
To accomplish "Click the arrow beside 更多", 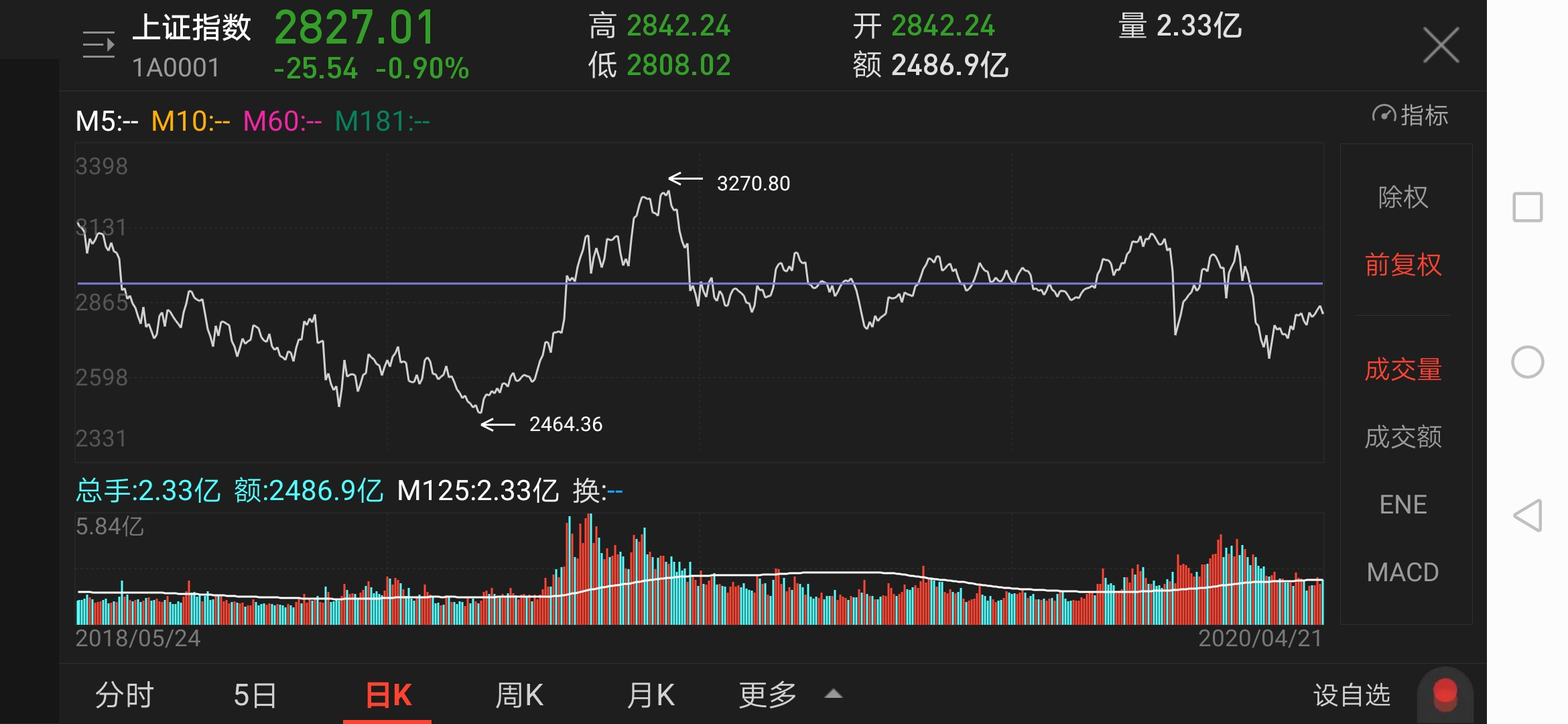I will click(x=834, y=694).
